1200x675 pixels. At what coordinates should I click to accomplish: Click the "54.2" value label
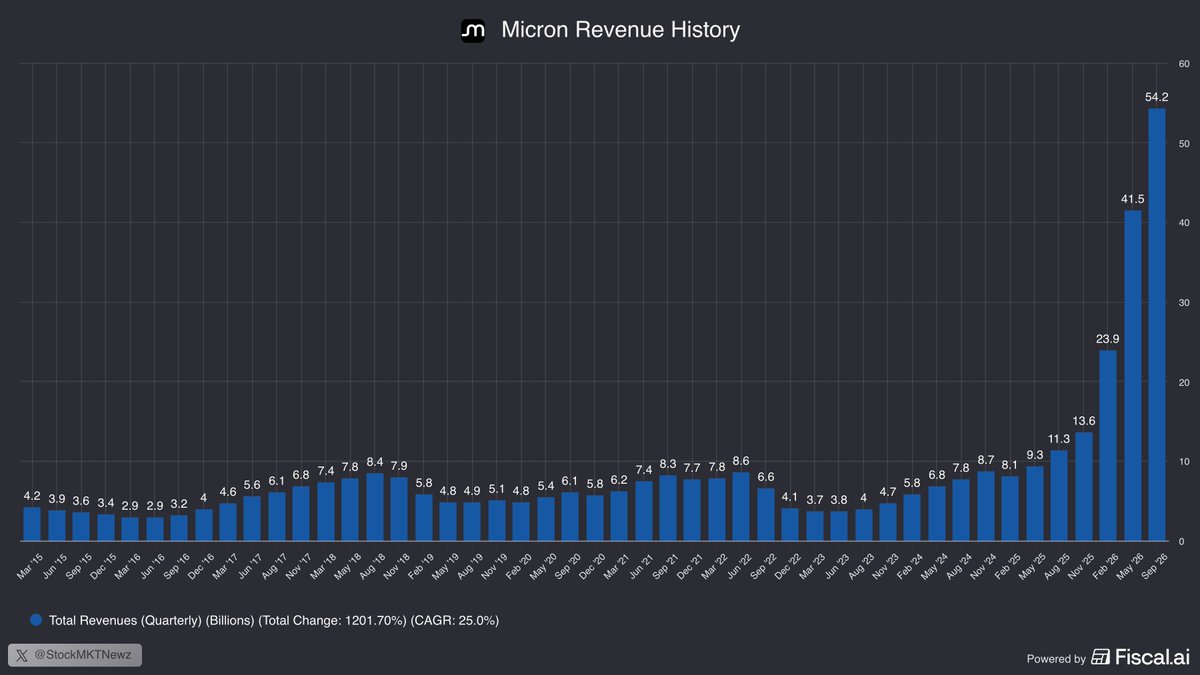(1157, 97)
